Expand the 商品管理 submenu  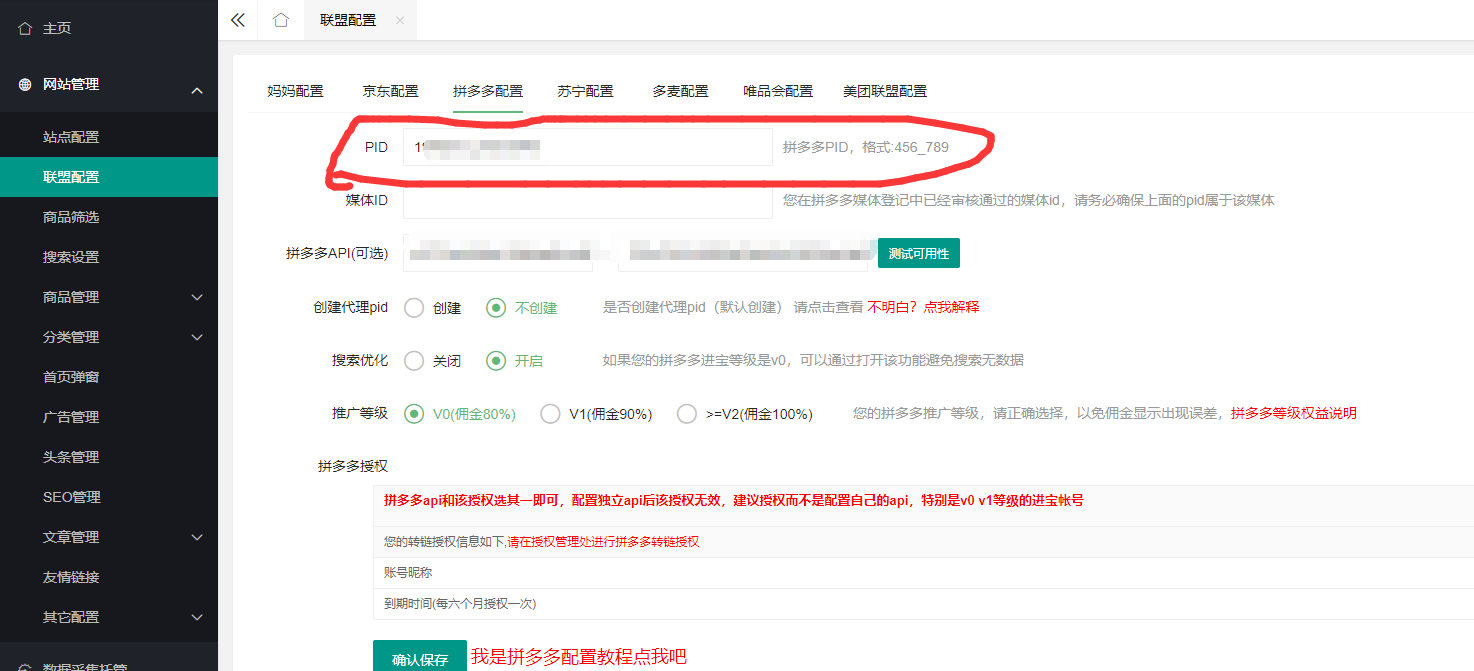(197, 297)
